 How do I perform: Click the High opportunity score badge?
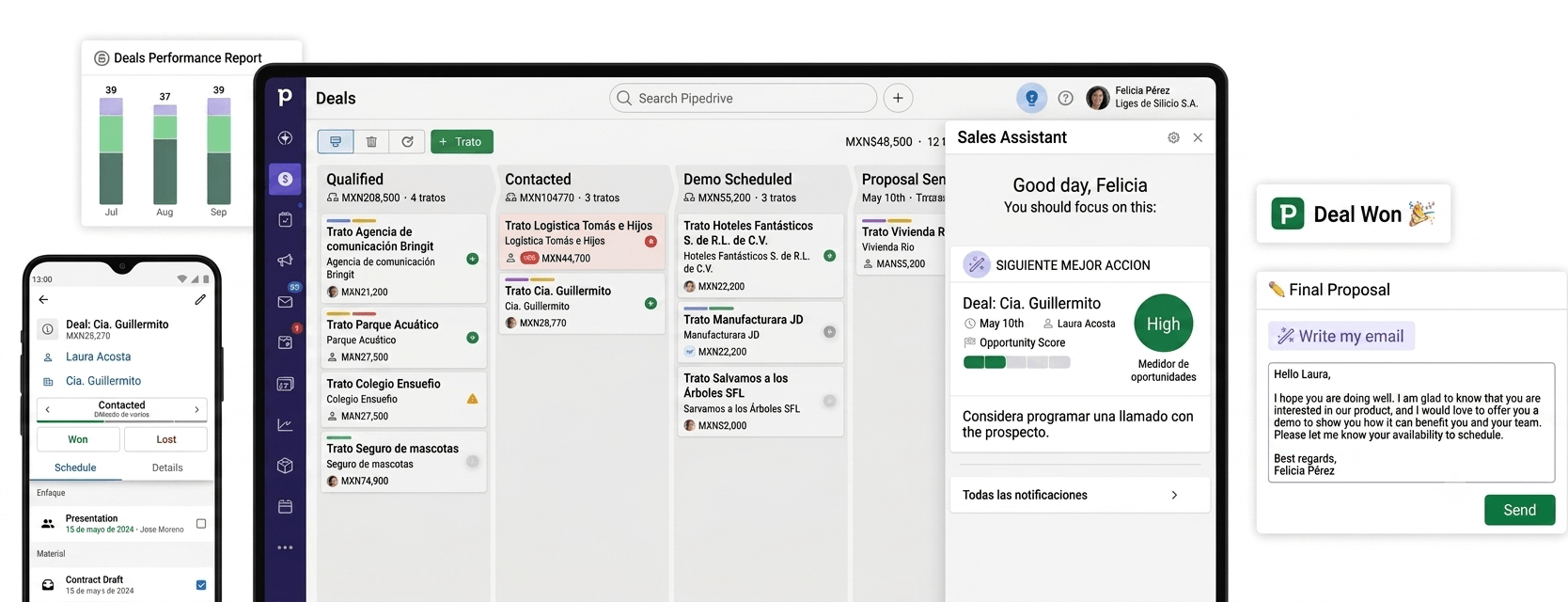coord(1163,324)
